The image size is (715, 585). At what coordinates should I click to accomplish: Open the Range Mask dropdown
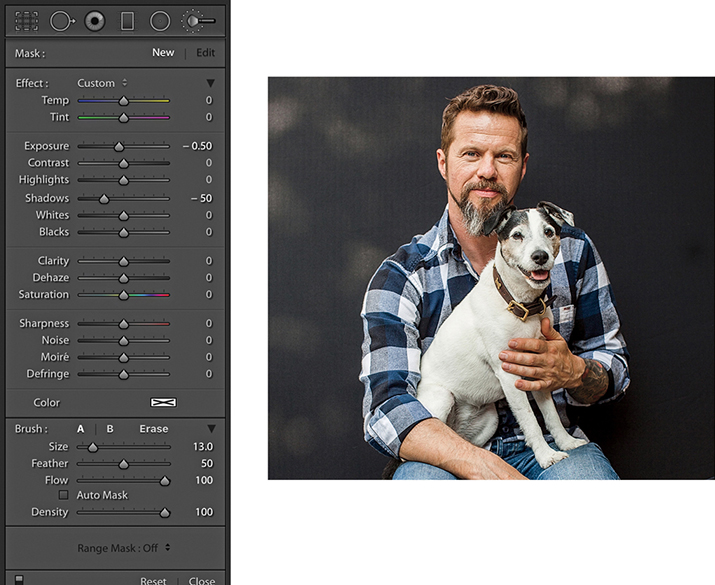124,547
